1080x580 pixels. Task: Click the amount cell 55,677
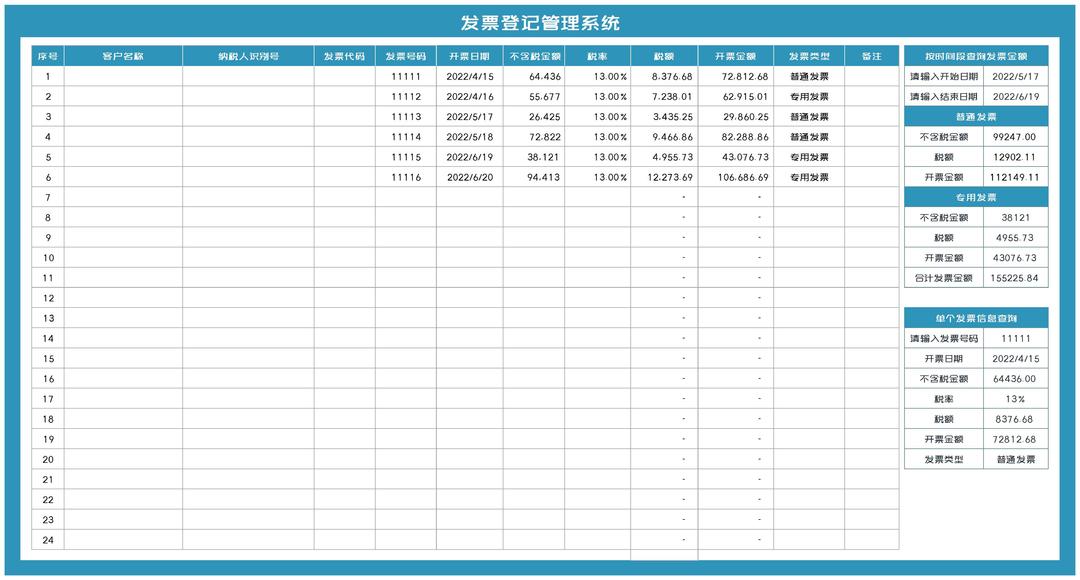pyautogui.click(x=534, y=96)
